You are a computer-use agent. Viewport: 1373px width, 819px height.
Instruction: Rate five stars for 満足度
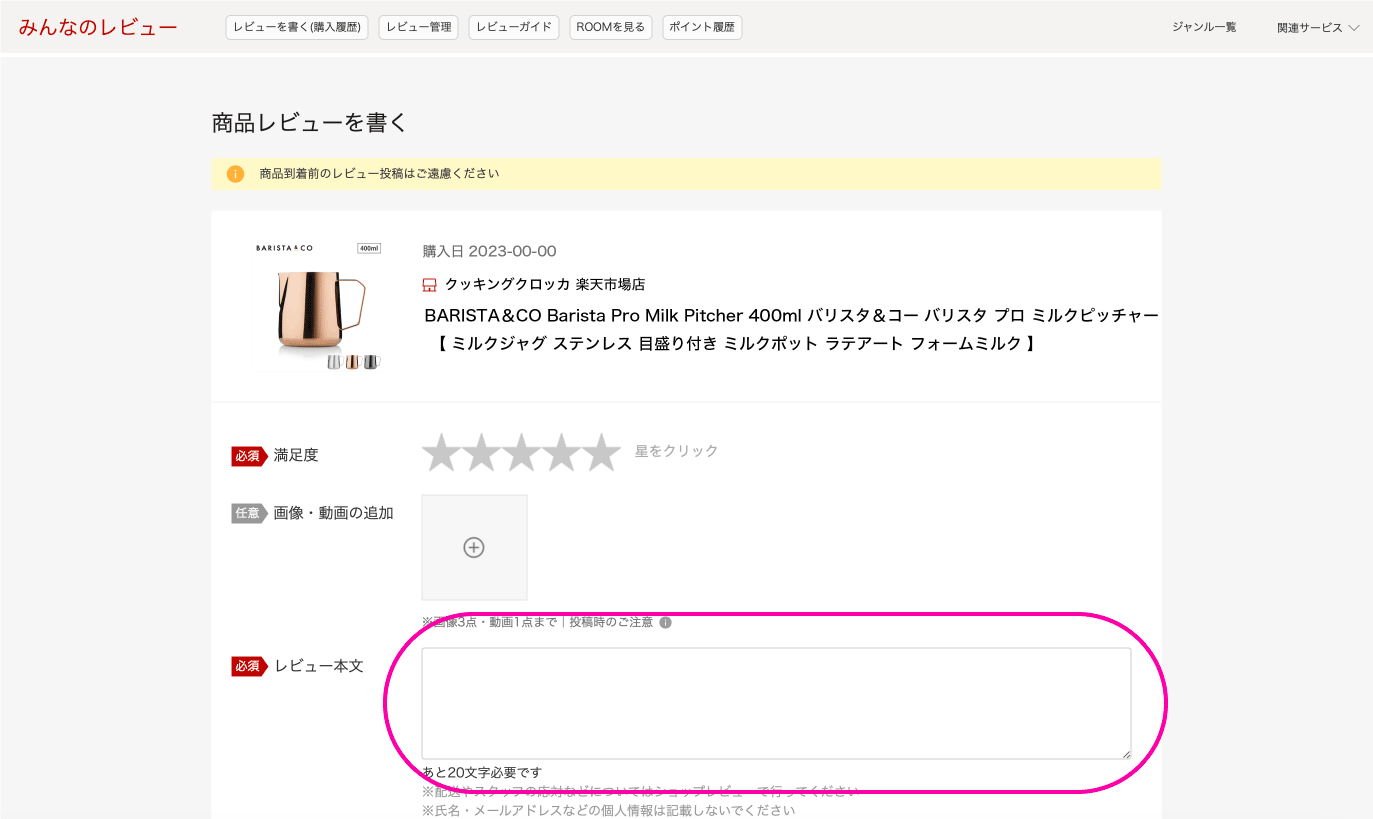(x=601, y=453)
